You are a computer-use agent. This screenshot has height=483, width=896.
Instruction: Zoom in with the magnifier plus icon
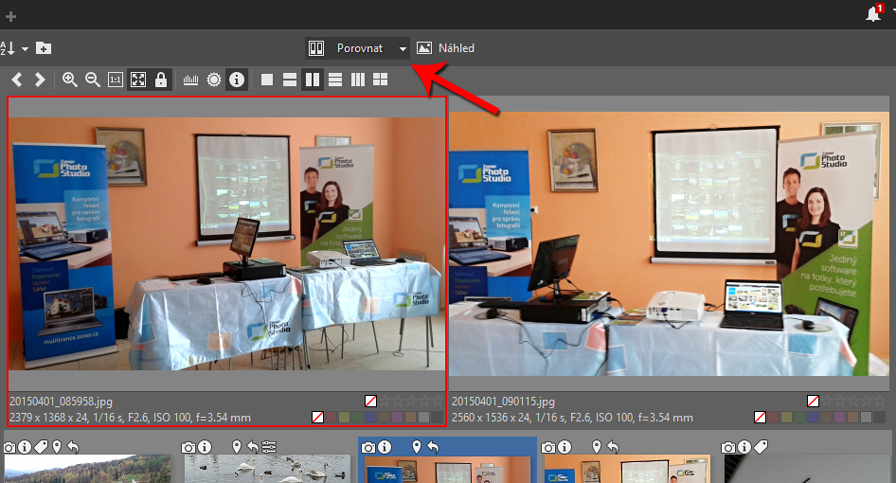point(70,80)
